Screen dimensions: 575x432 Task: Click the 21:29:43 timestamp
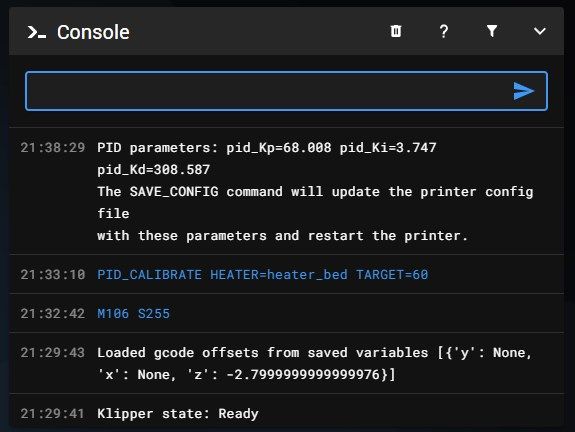click(x=53, y=353)
